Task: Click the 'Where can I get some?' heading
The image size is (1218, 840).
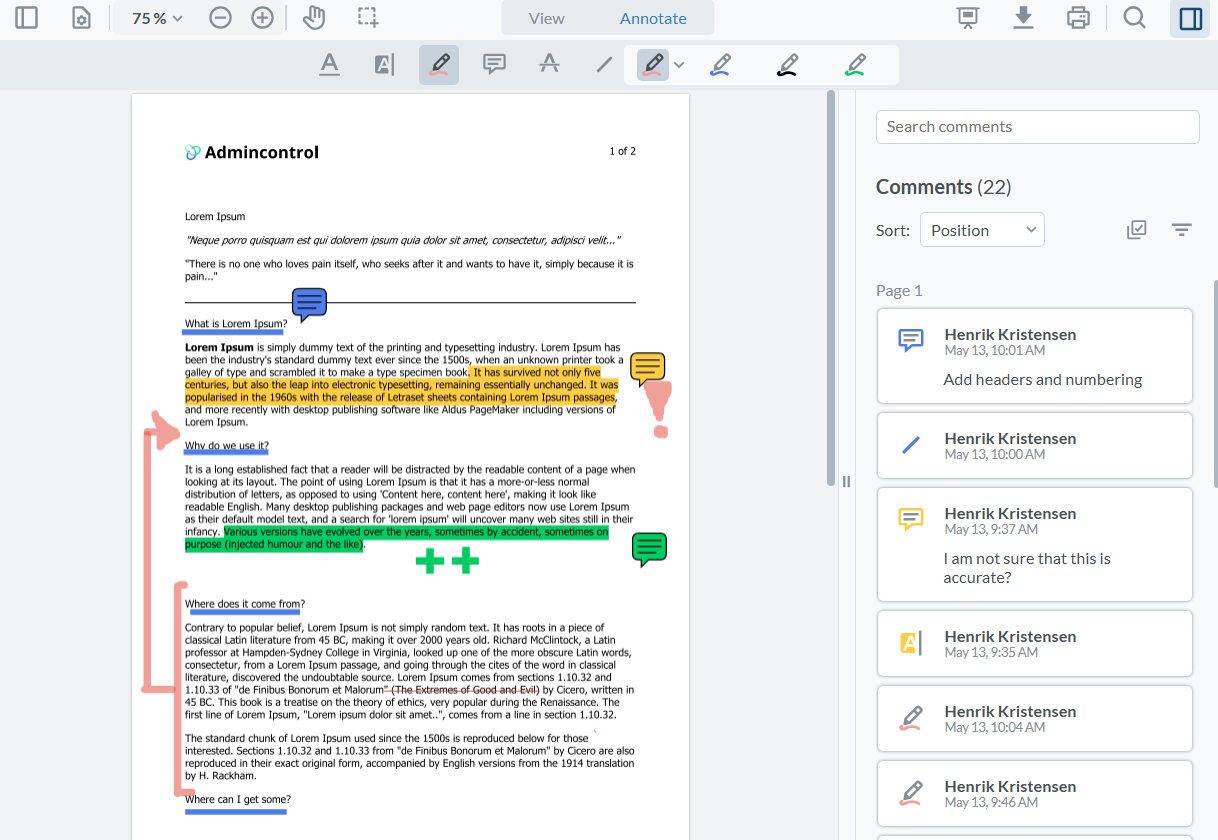Action: pyautogui.click(x=238, y=799)
